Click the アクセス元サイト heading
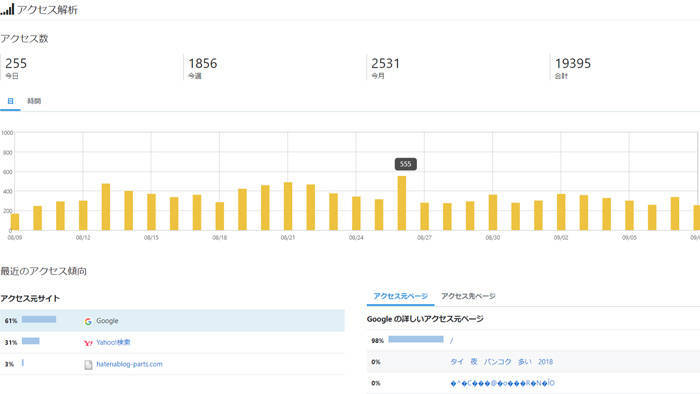 pyautogui.click(x=30, y=299)
